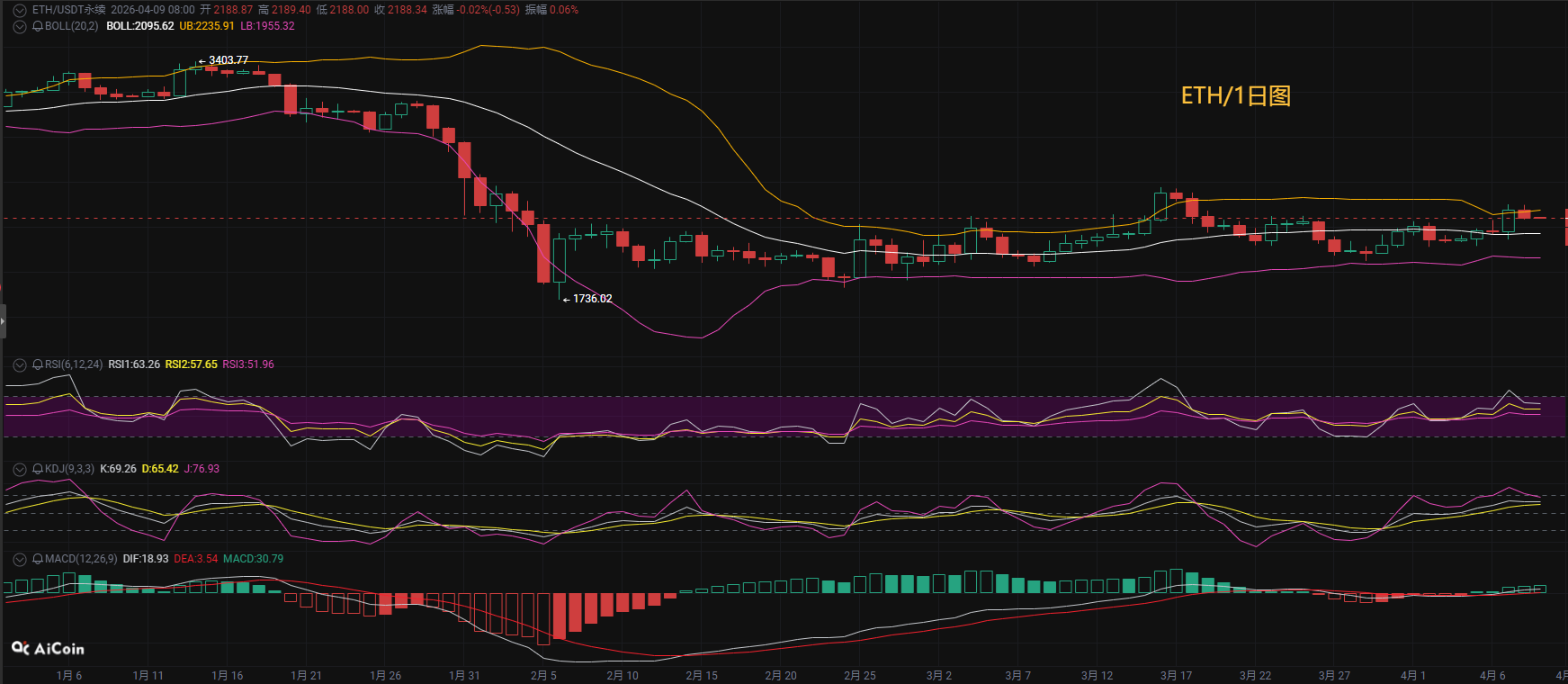The image size is (1568, 684).
Task: Click the 3月 17 date on time axis
Action: 1176,675
